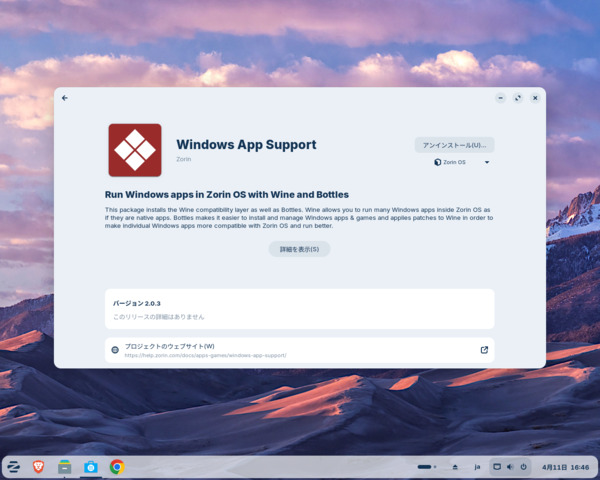Open the Zorin OS source dropdown
Image resolution: width=600 pixels, height=480 pixels.
[x=461, y=162]
